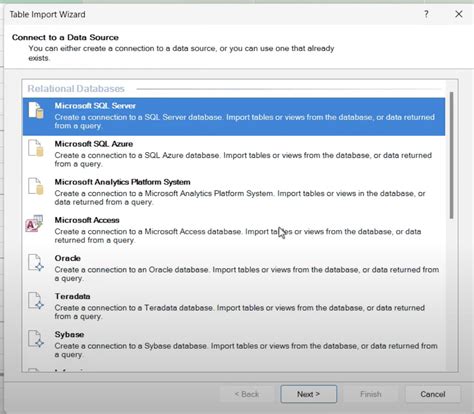Viewport: 474px width, 414px height.
Task: Click the Teradata description text
Action: coord(240,312)
